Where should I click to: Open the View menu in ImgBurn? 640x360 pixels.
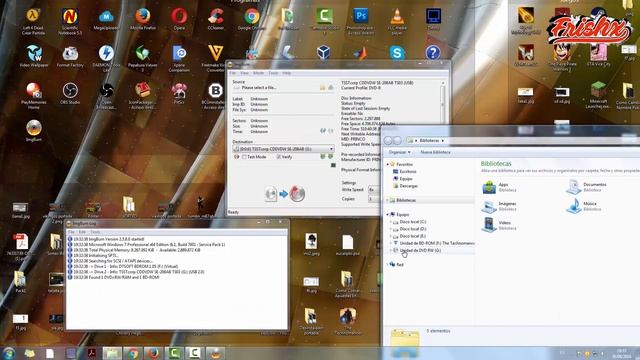pyautogui.click(x=244, y=73)
